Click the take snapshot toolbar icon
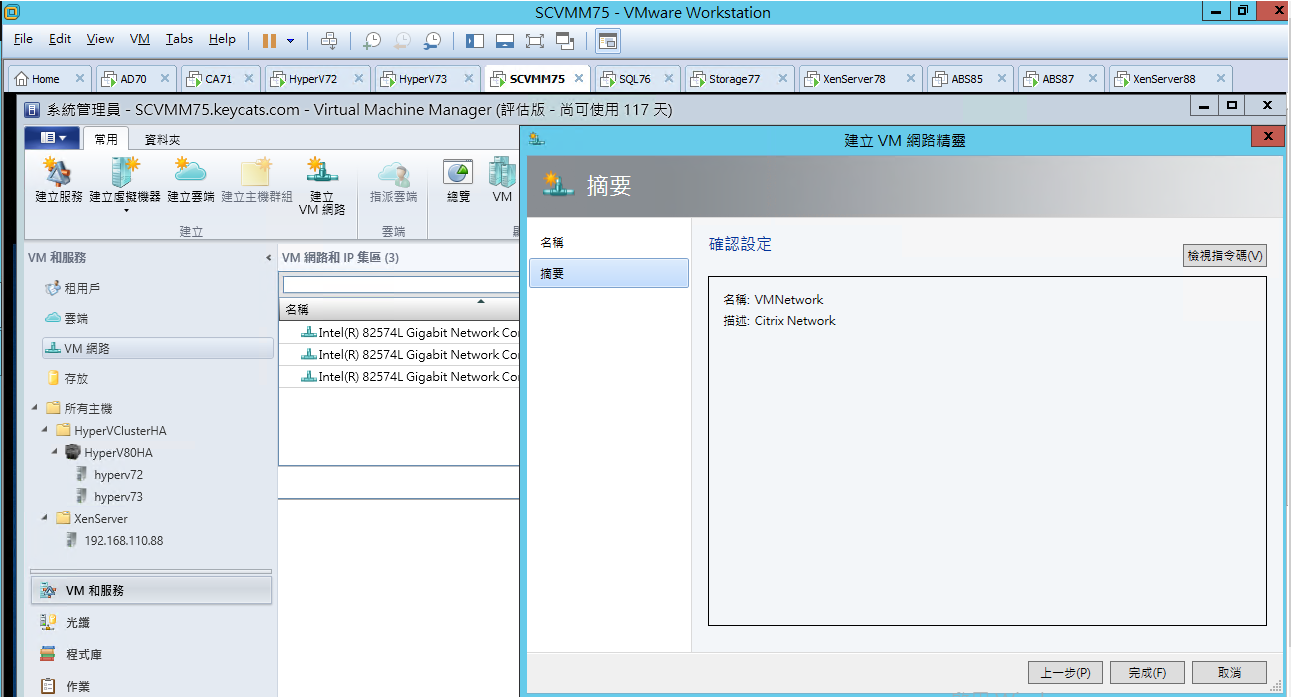This screenshot has width=1291, height=697. click(371, 40)
